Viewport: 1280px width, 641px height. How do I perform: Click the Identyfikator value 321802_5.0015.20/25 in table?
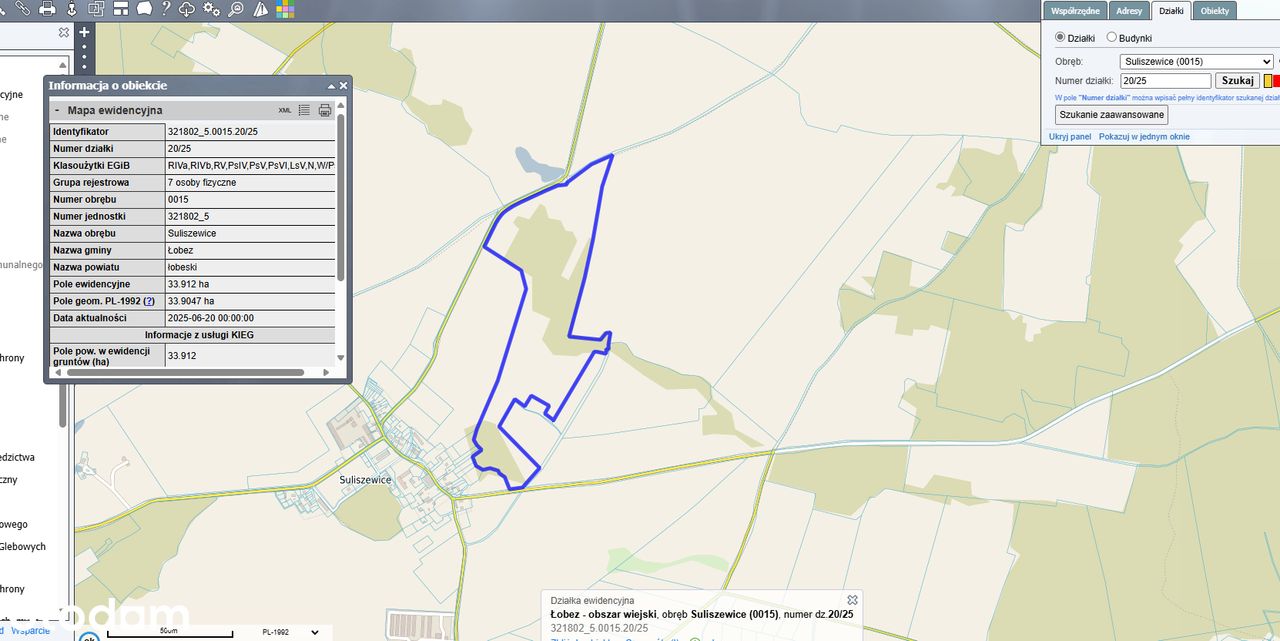coord(249,131)
